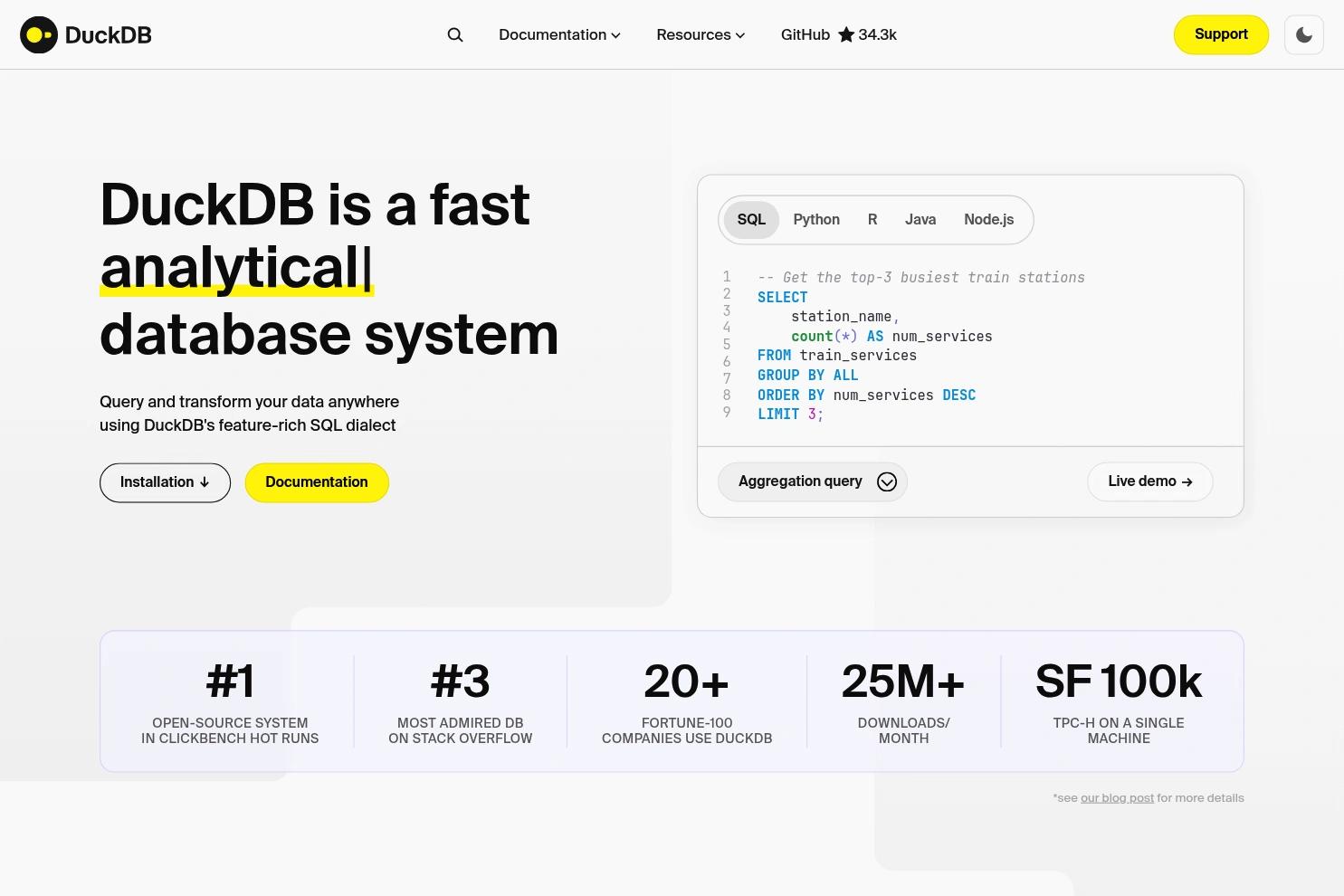Click the 'ORDER BY num_services DESC' line
Image resolution: width=1344 pixels, height=896 pixels.
(867, 396)
